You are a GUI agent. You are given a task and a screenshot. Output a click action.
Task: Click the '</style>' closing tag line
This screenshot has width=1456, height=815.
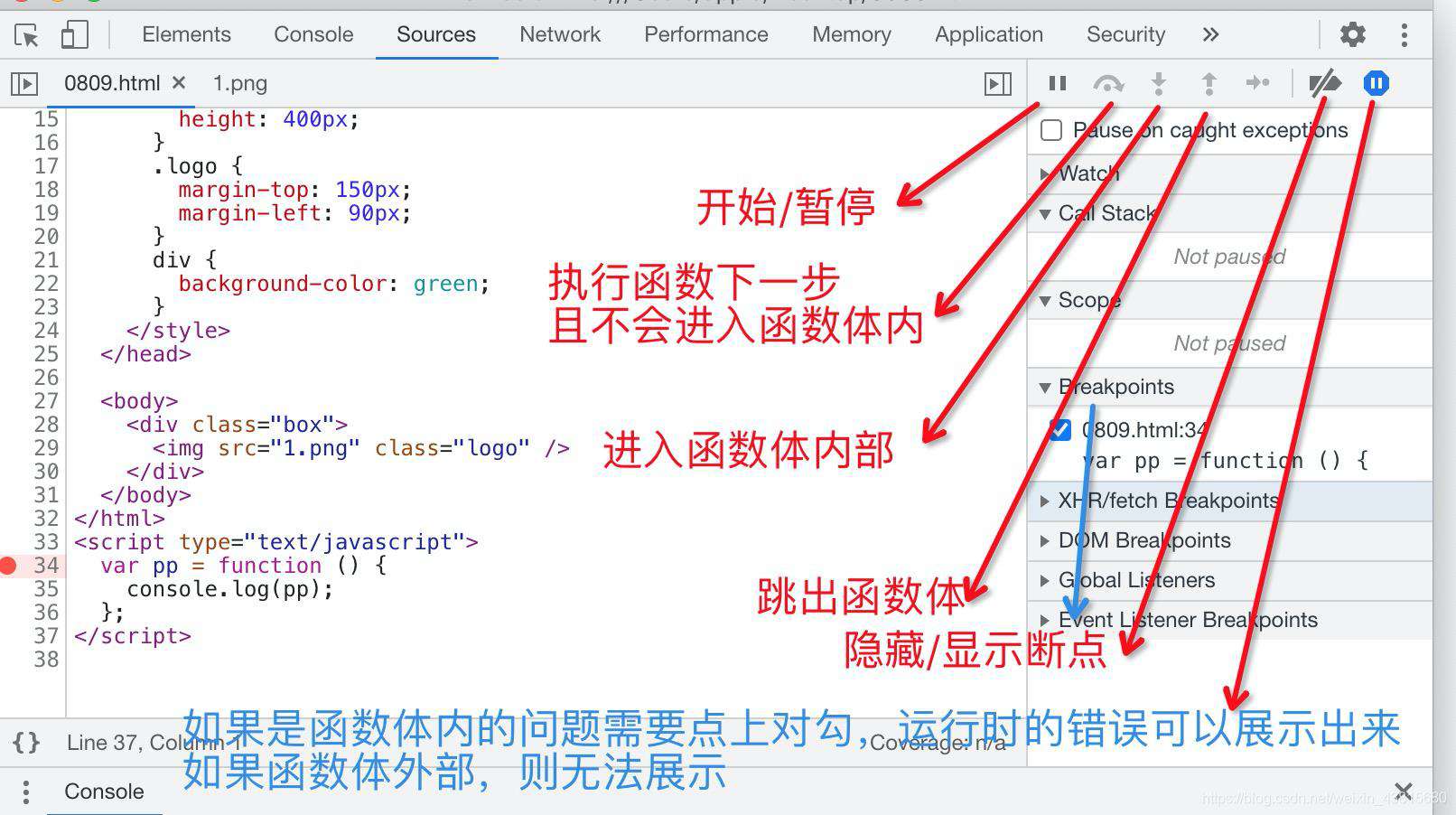pyautogui.click(x=178, y=331)
